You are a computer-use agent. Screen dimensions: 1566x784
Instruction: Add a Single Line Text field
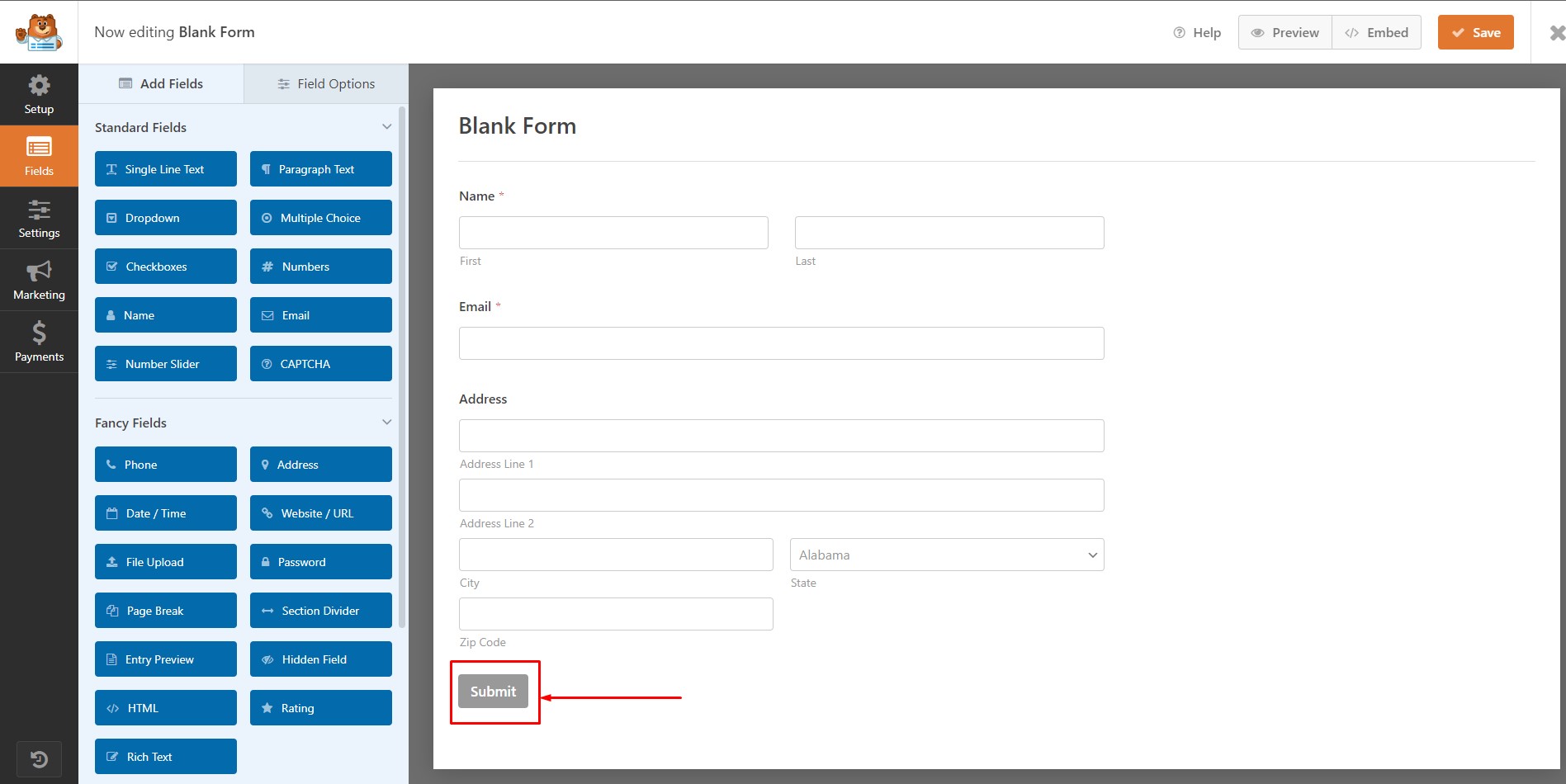point(166,169)
